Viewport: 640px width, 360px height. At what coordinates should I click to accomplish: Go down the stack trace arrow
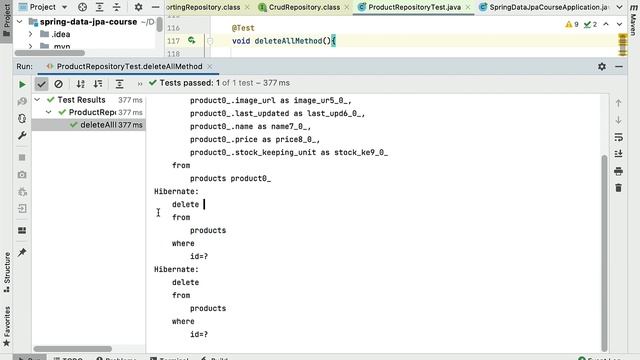pyautogui.click(x=618, y=120)
